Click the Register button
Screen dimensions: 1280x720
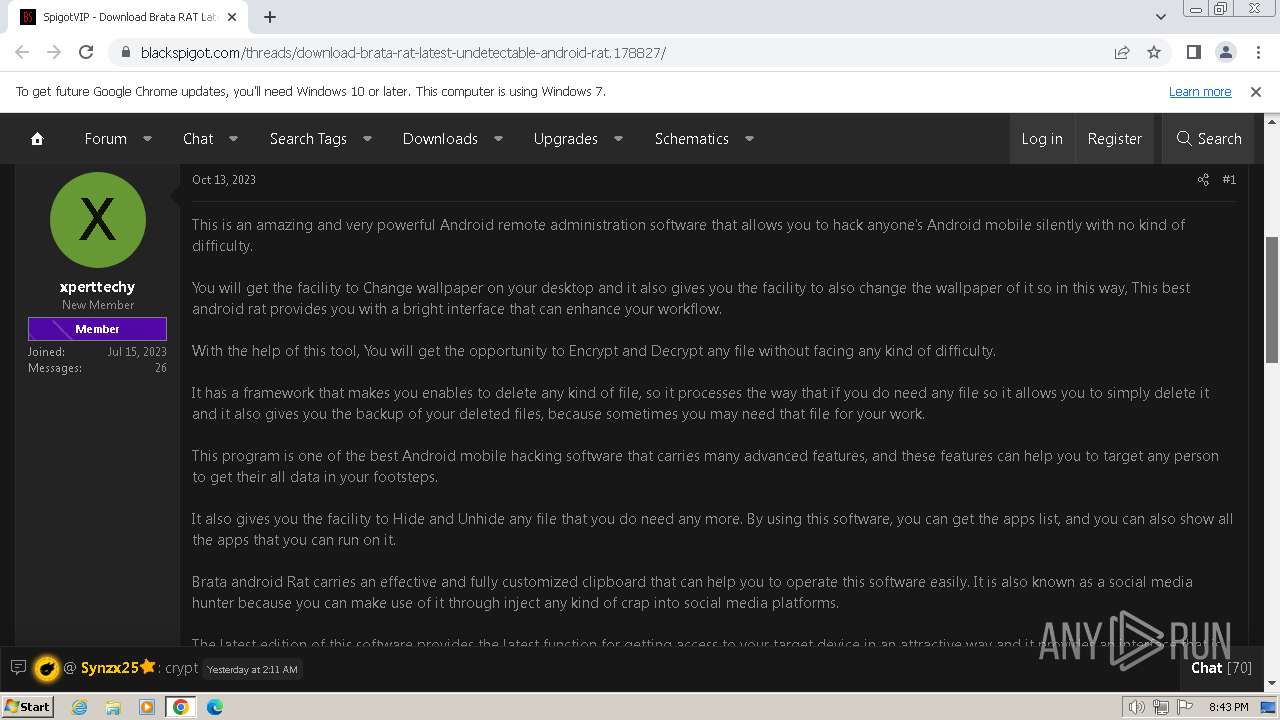click(x=1115, y=139)
